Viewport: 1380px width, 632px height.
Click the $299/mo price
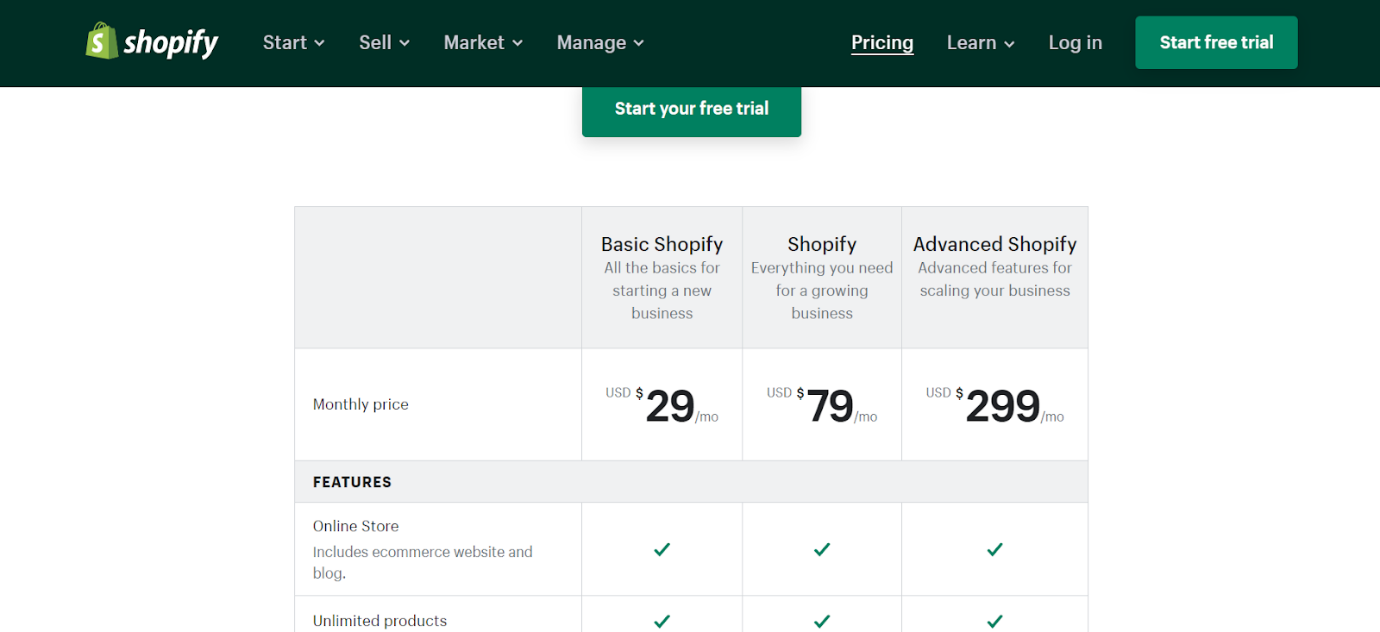point(995,405)
